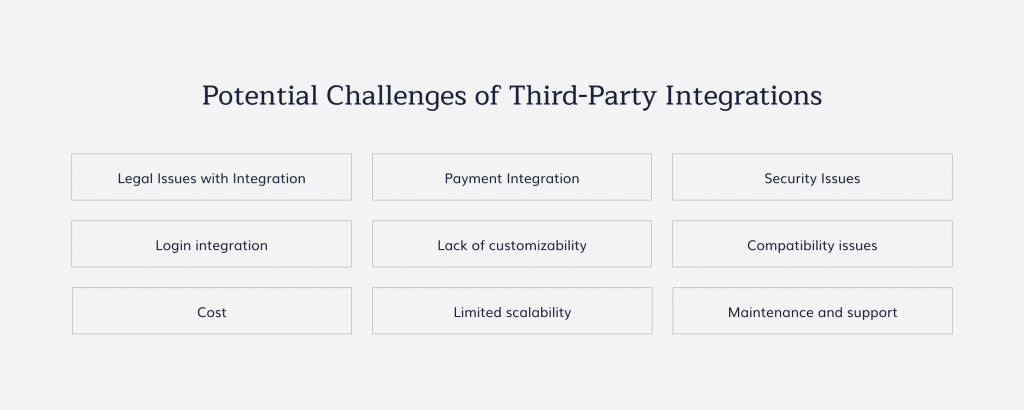Select the Cost box
Screen dimensions: 1024x410
click(212, 311)
